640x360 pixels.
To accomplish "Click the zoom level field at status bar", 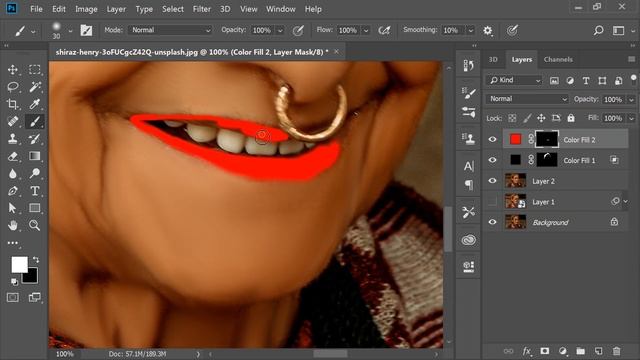I will coord(64,354).
